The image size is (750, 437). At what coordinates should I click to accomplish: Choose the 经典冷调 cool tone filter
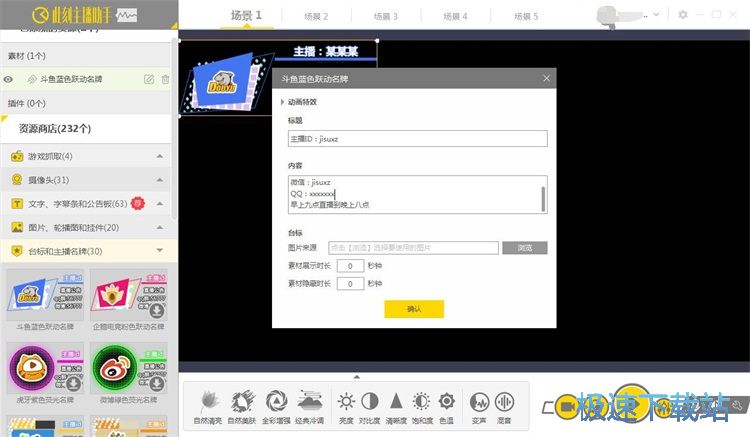coord(310,401)
